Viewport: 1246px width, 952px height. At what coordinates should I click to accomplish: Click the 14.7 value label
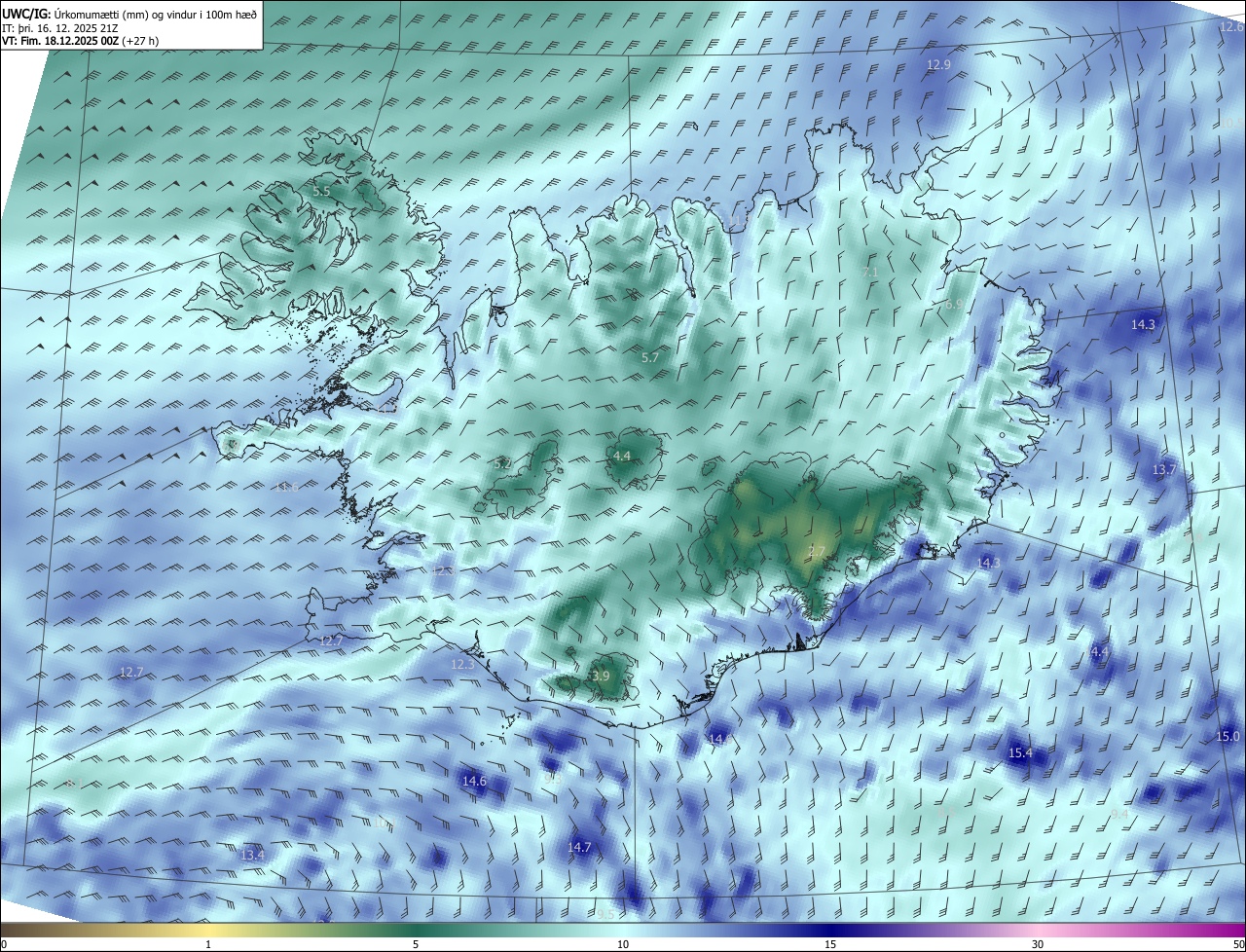pyautogui.click(x=579, y=848)
